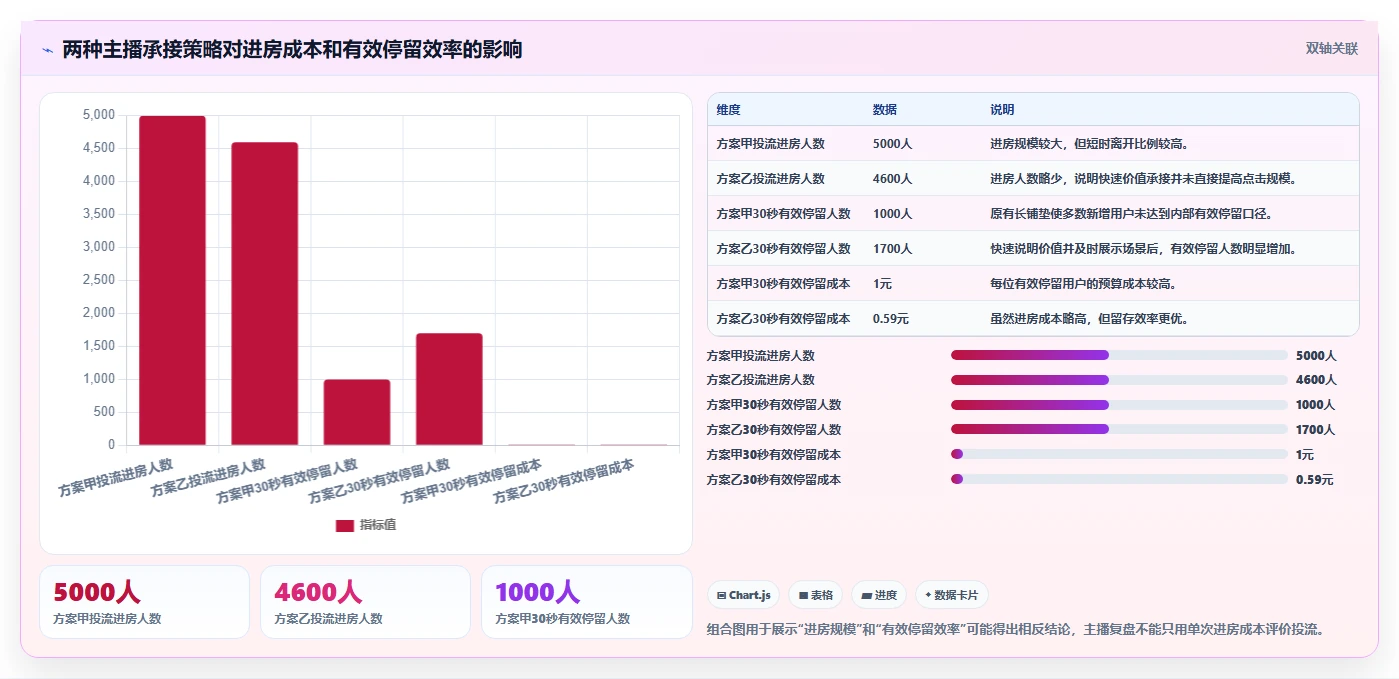Click table cell 方案甲30秒有效停留成本

click(x=784, y=284)
